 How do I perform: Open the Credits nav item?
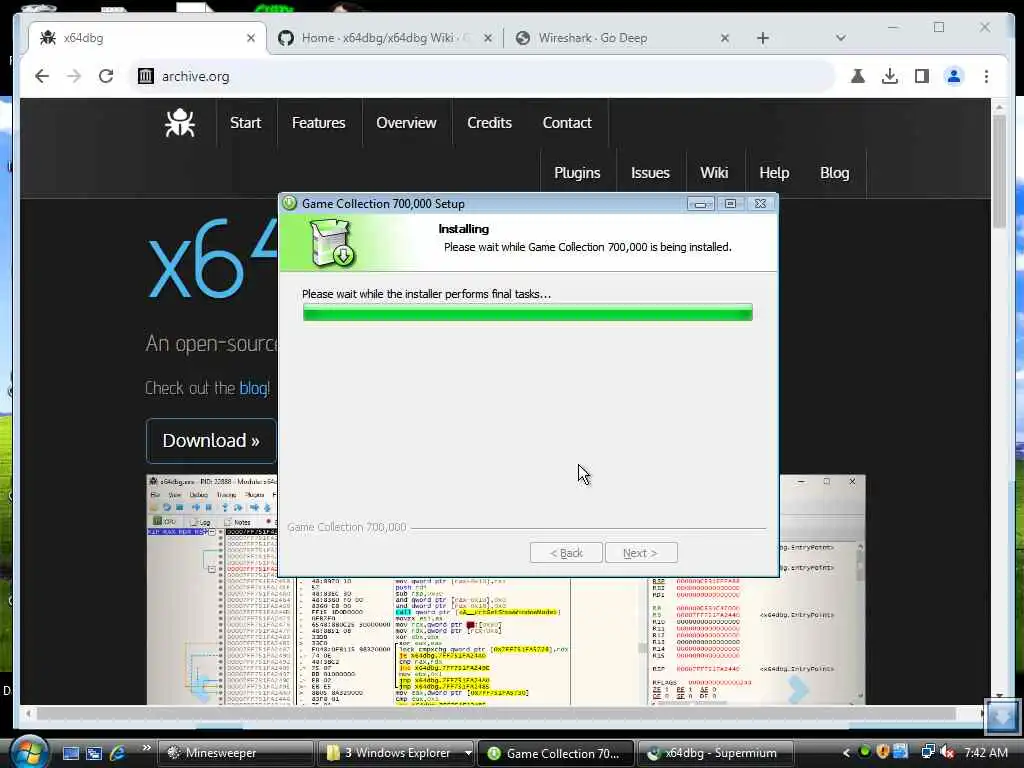click(489, 123)
